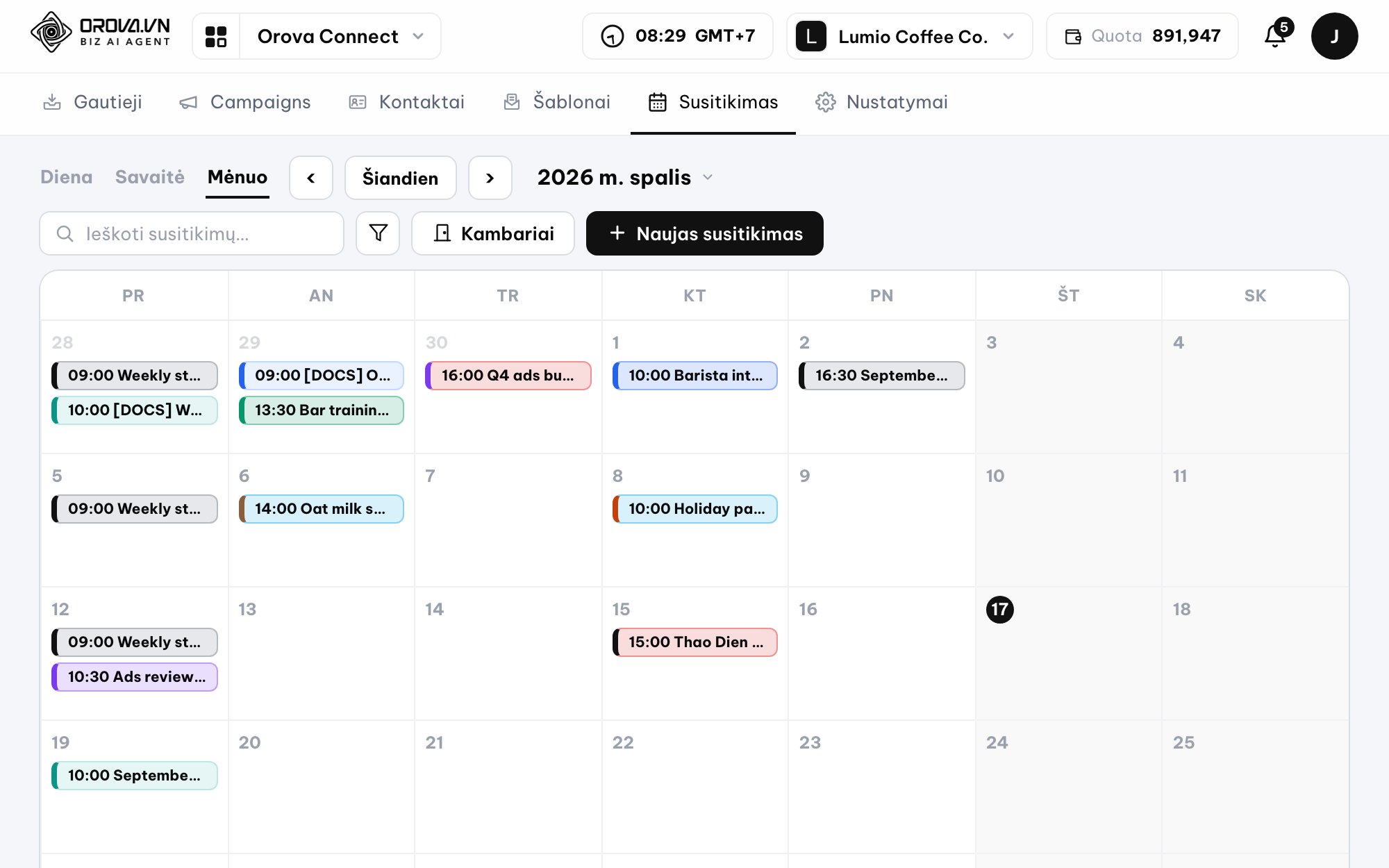Switch to Savaitė view
This screenshot has width=1389, height=868.
(x=150, y=177)
